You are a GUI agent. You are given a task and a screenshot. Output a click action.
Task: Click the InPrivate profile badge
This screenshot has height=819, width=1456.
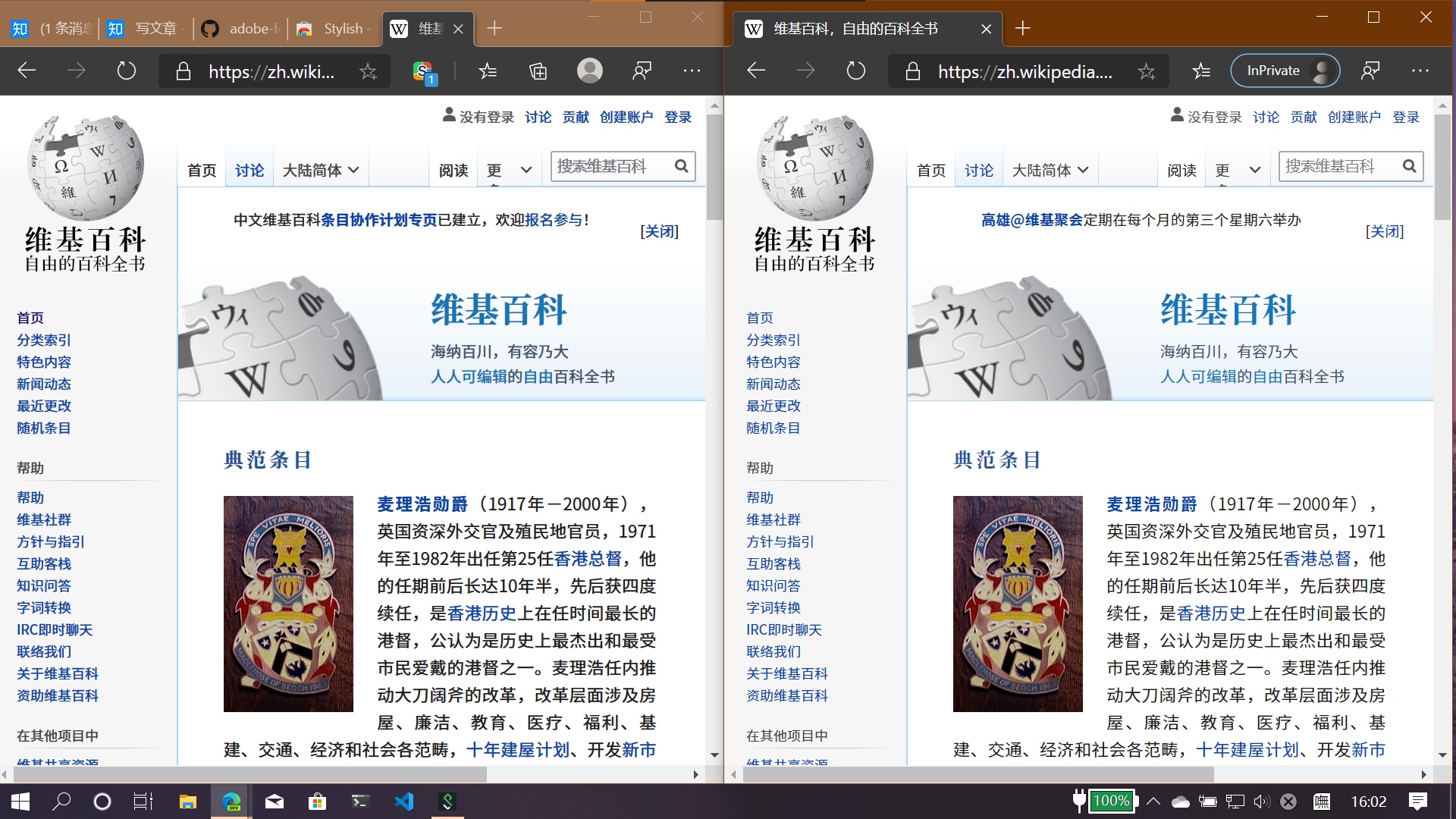click(1285, 71)
